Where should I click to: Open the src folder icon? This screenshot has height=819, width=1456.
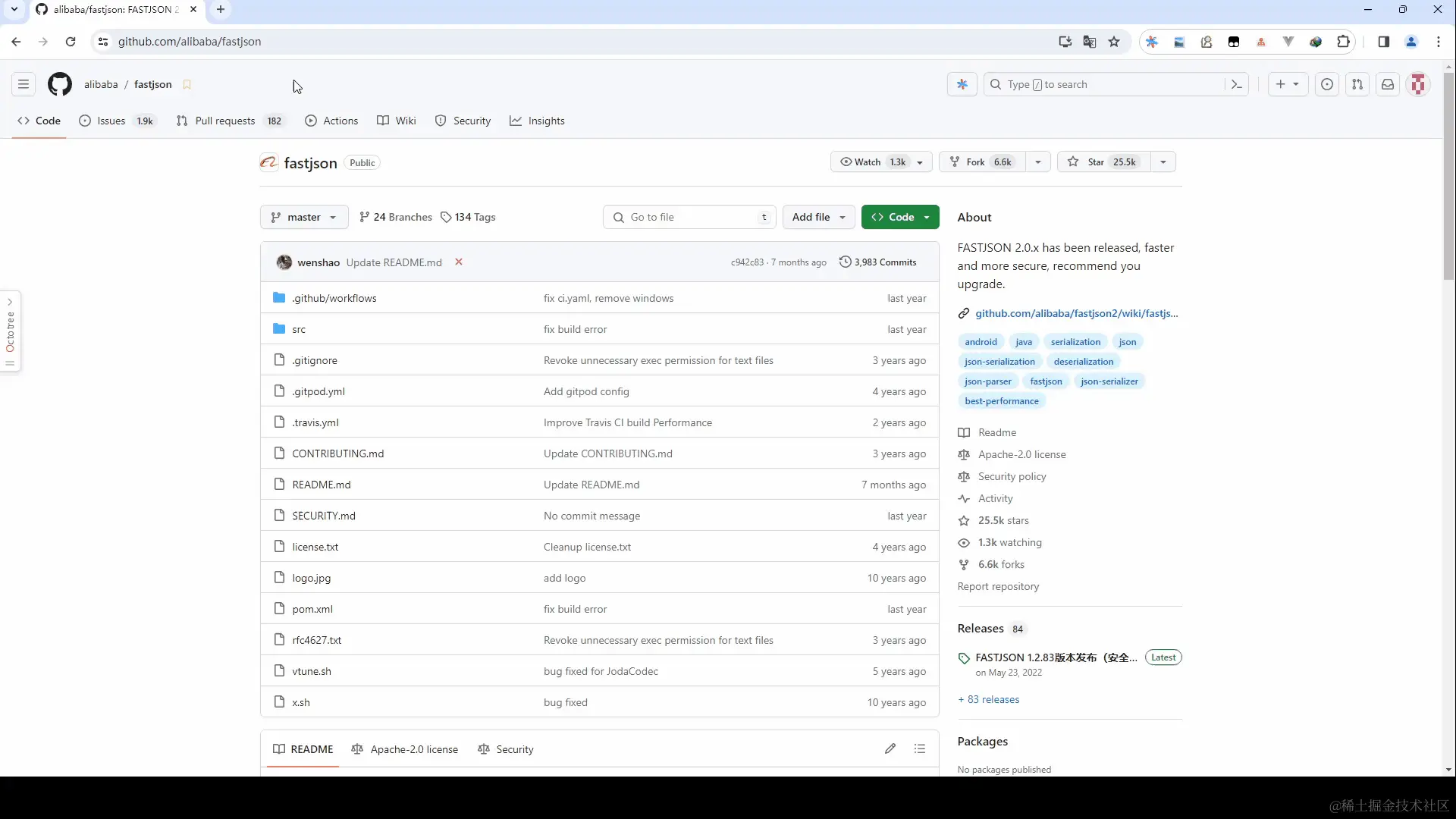tap(280, 328)
